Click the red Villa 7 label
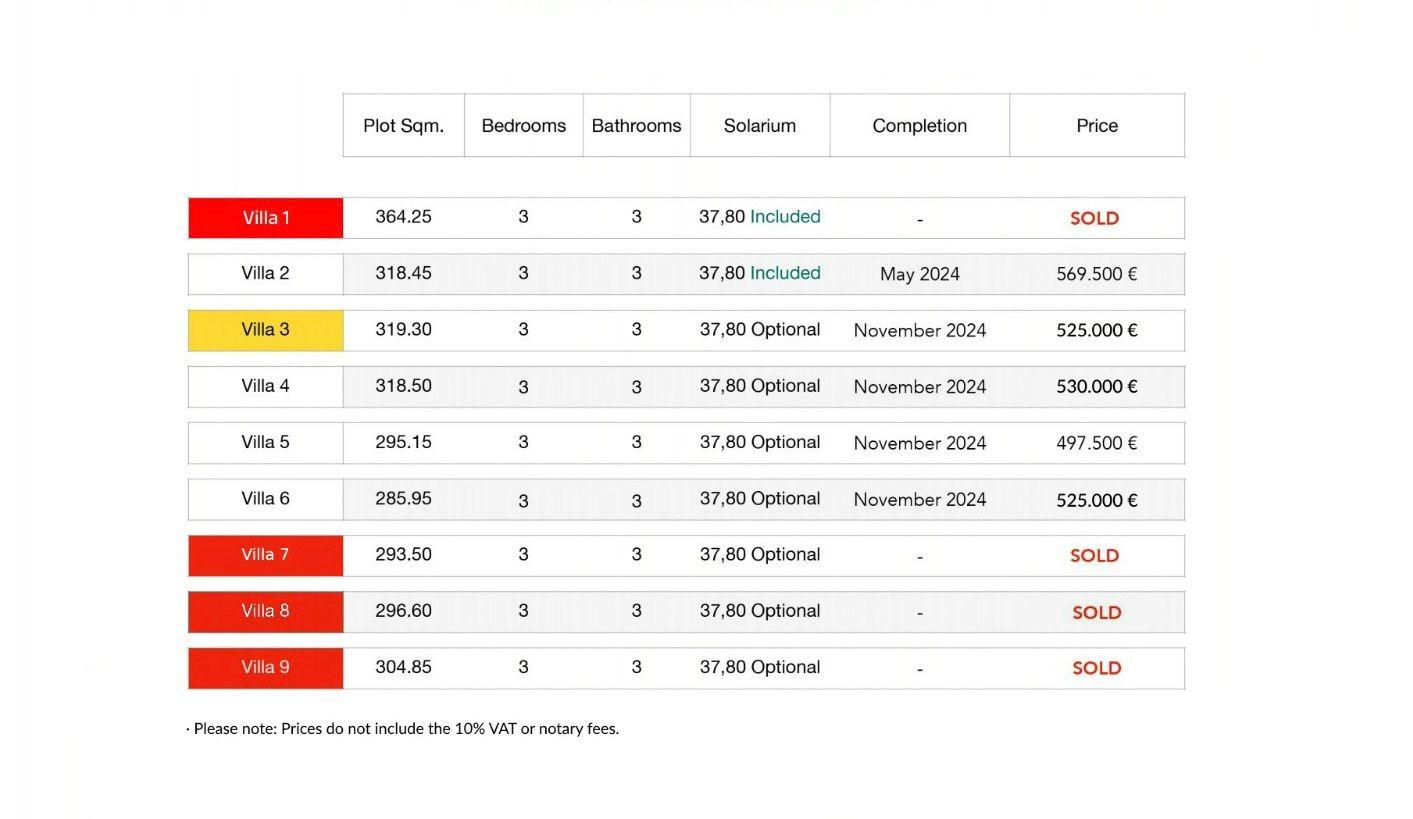 pos(266,555)
